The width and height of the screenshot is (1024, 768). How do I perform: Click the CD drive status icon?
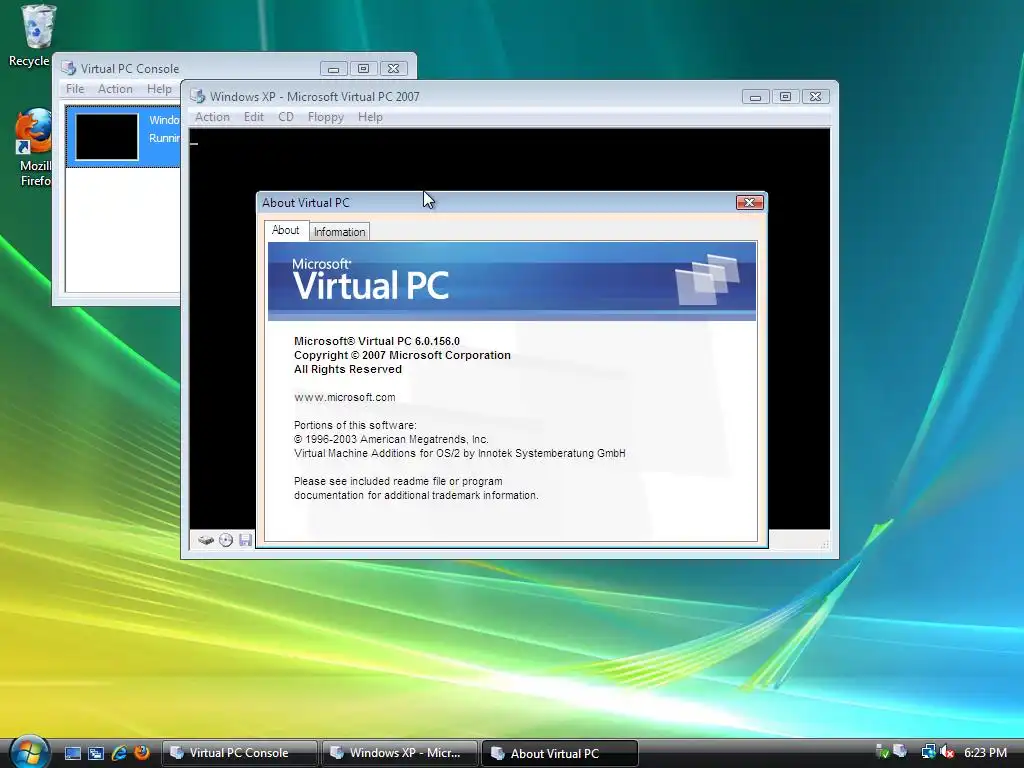226,540
